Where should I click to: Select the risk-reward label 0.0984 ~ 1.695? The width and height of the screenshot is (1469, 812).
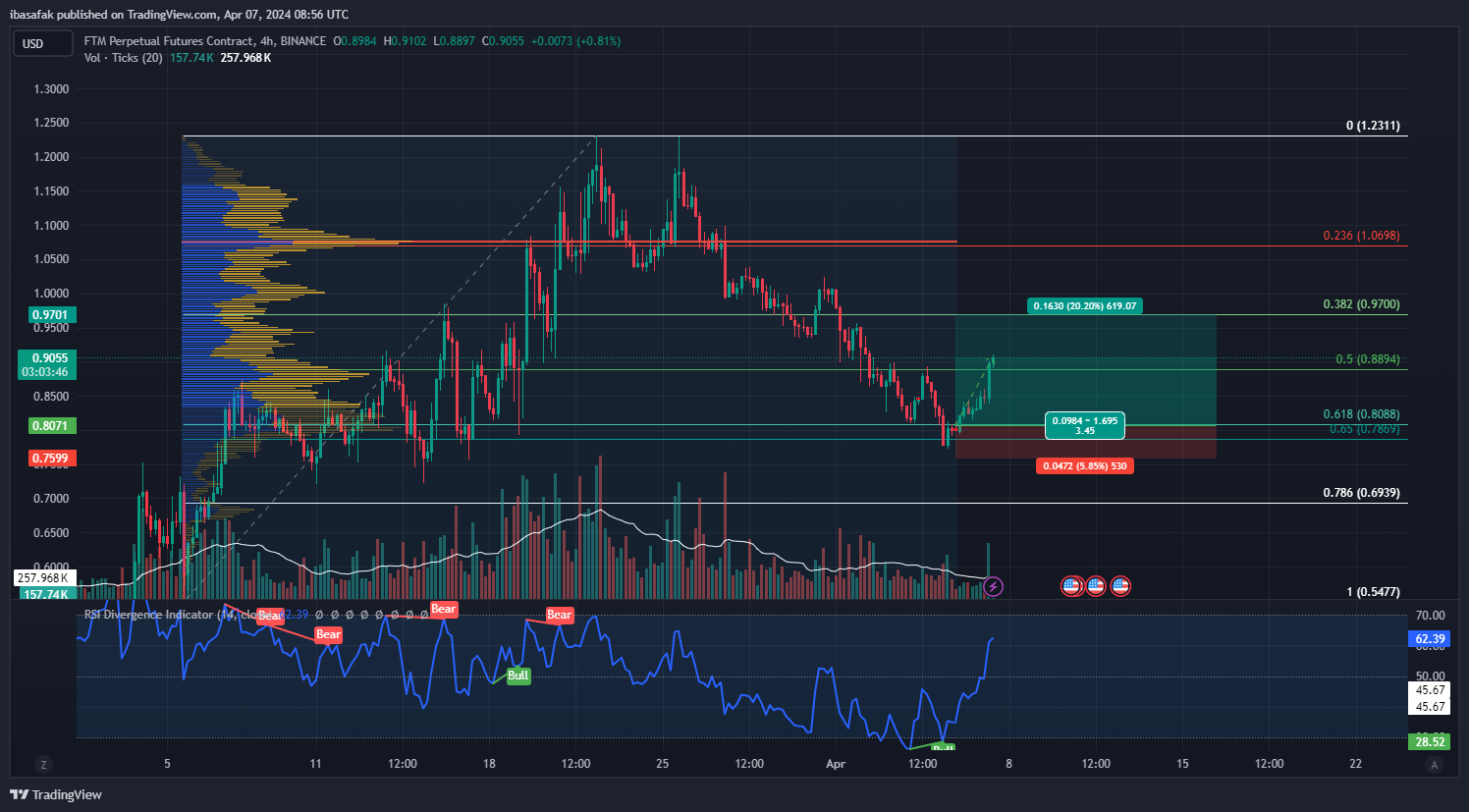[1085, 425]
